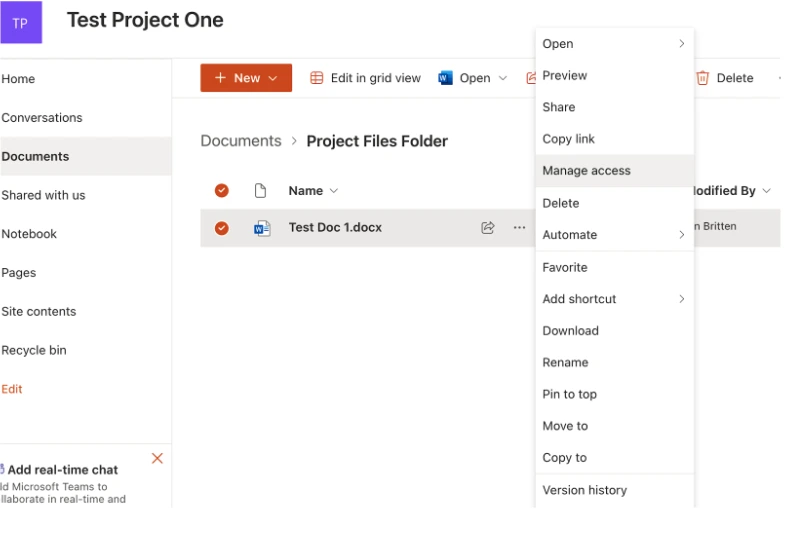The height and width of the screenshot is (534, 787).
Task: Click the share icon on Test Doc 1.docx
Action: pyautogui.click(x=488, y=228)
